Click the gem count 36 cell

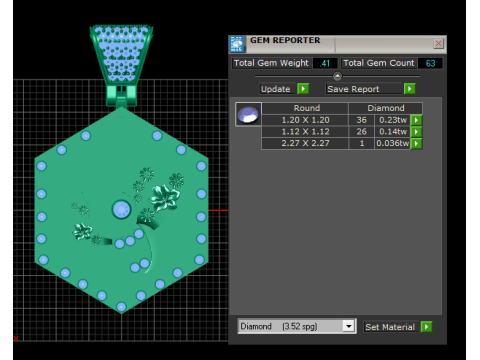pos(362,120)
